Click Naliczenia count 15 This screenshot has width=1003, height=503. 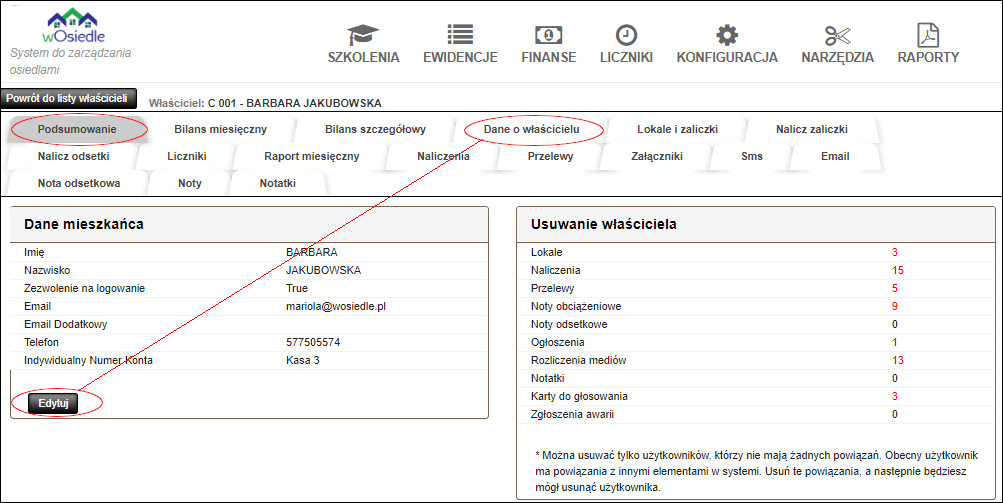click(897, 271)
